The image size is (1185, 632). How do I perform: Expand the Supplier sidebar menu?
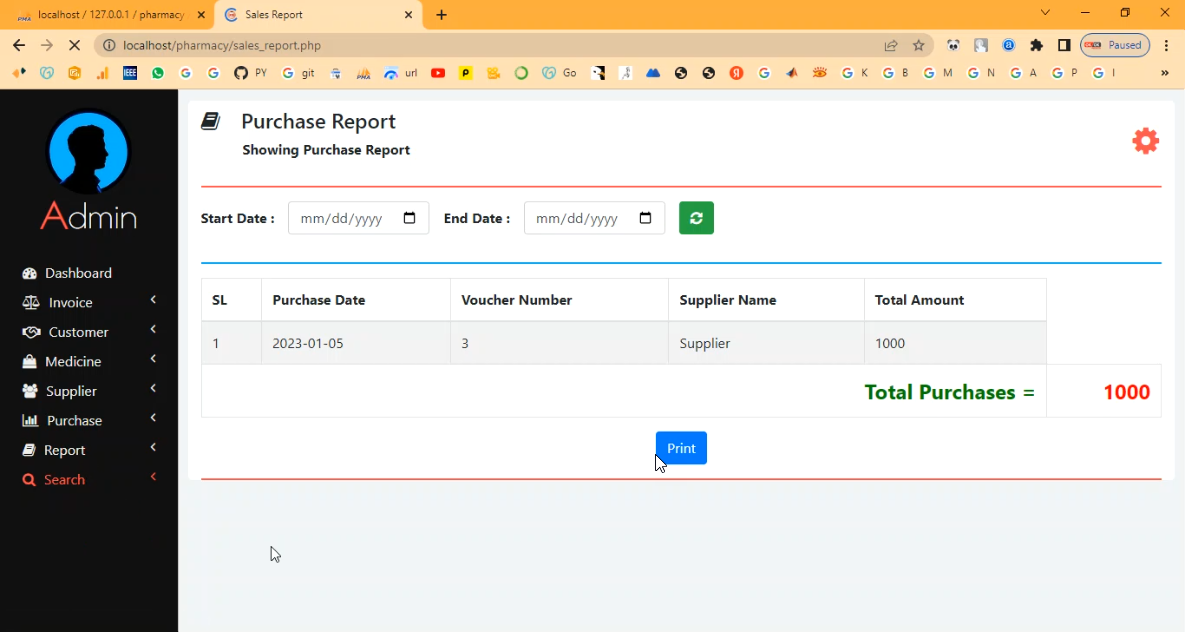click(71, 391)
